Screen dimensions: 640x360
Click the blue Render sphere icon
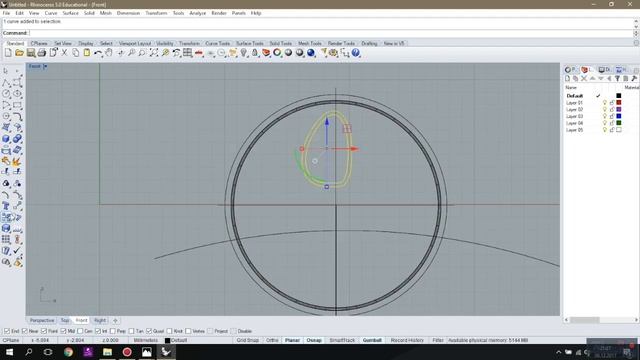click(x=311, y=53)
